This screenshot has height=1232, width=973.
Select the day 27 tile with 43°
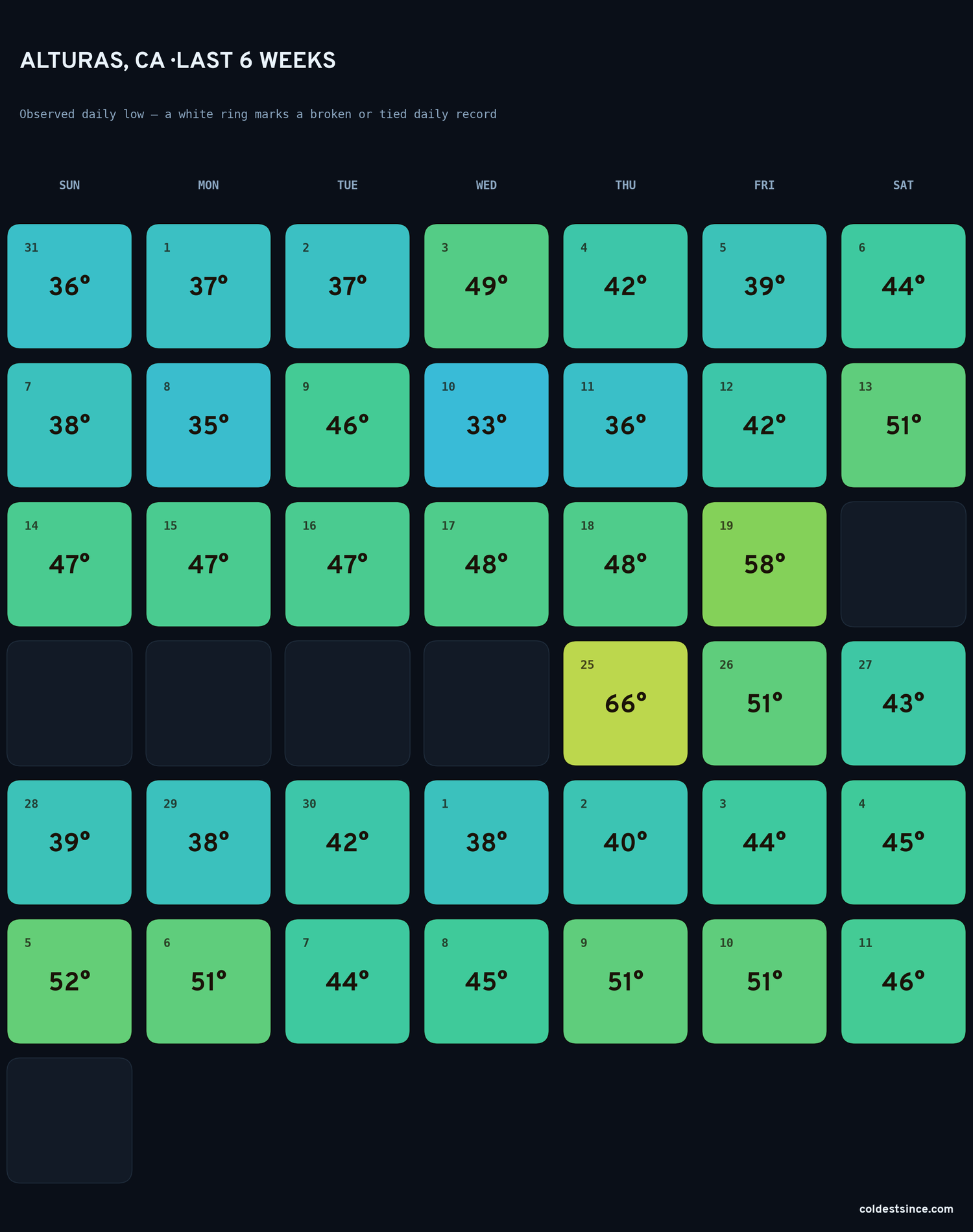click(903, 703)
